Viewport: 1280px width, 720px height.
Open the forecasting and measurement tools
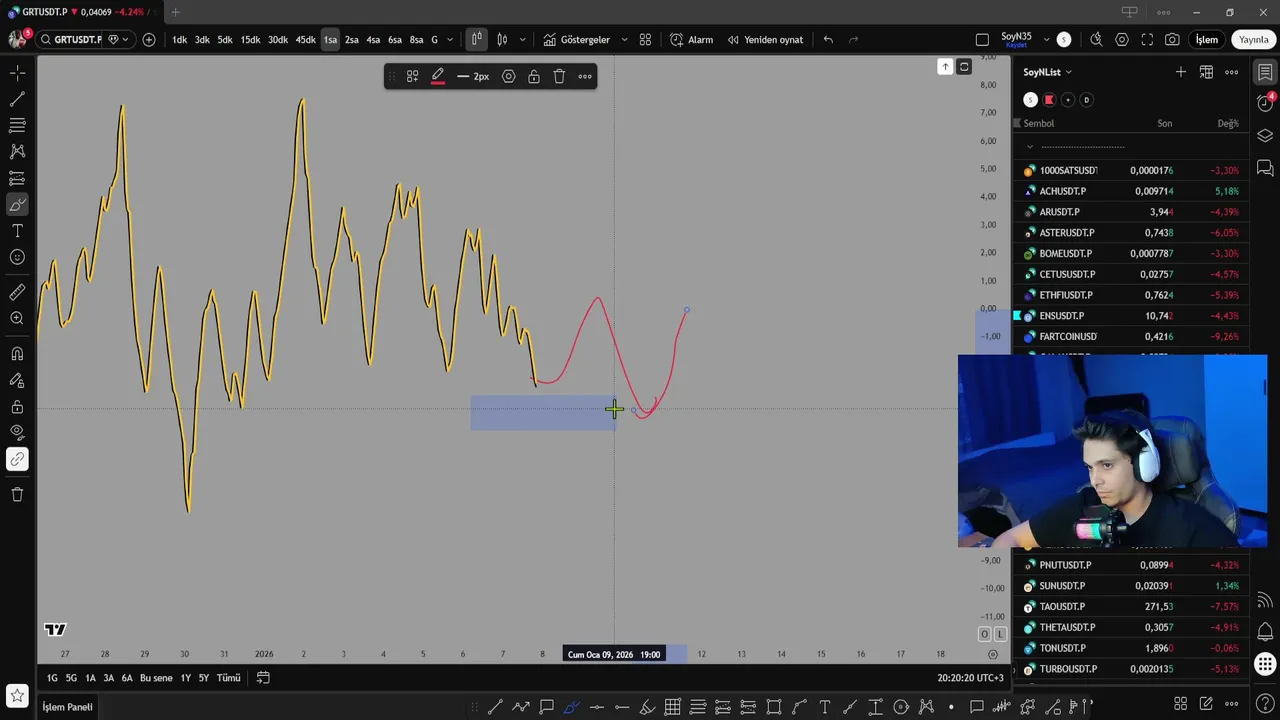(17, 178)
